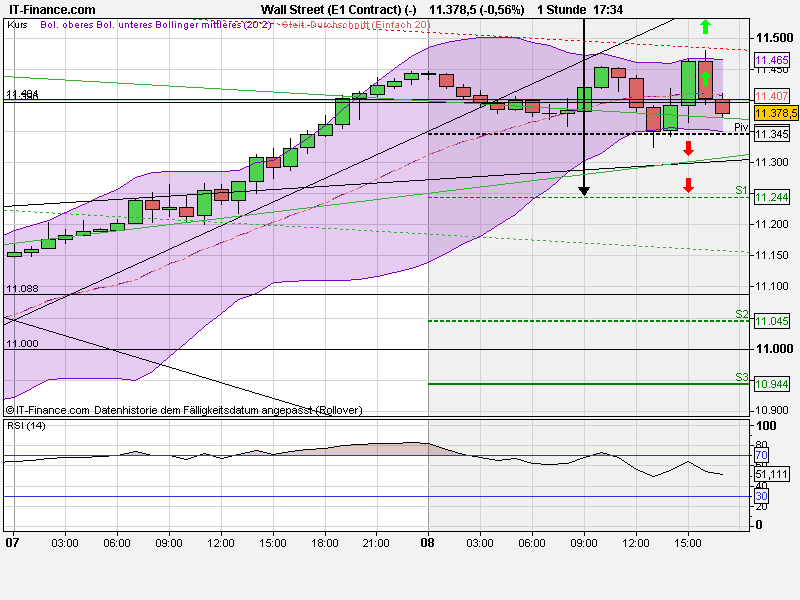The width and height of the screenshot is (800, 600).
Task: Expand the Kurs legend entry
Action: [x=16, y=24]
